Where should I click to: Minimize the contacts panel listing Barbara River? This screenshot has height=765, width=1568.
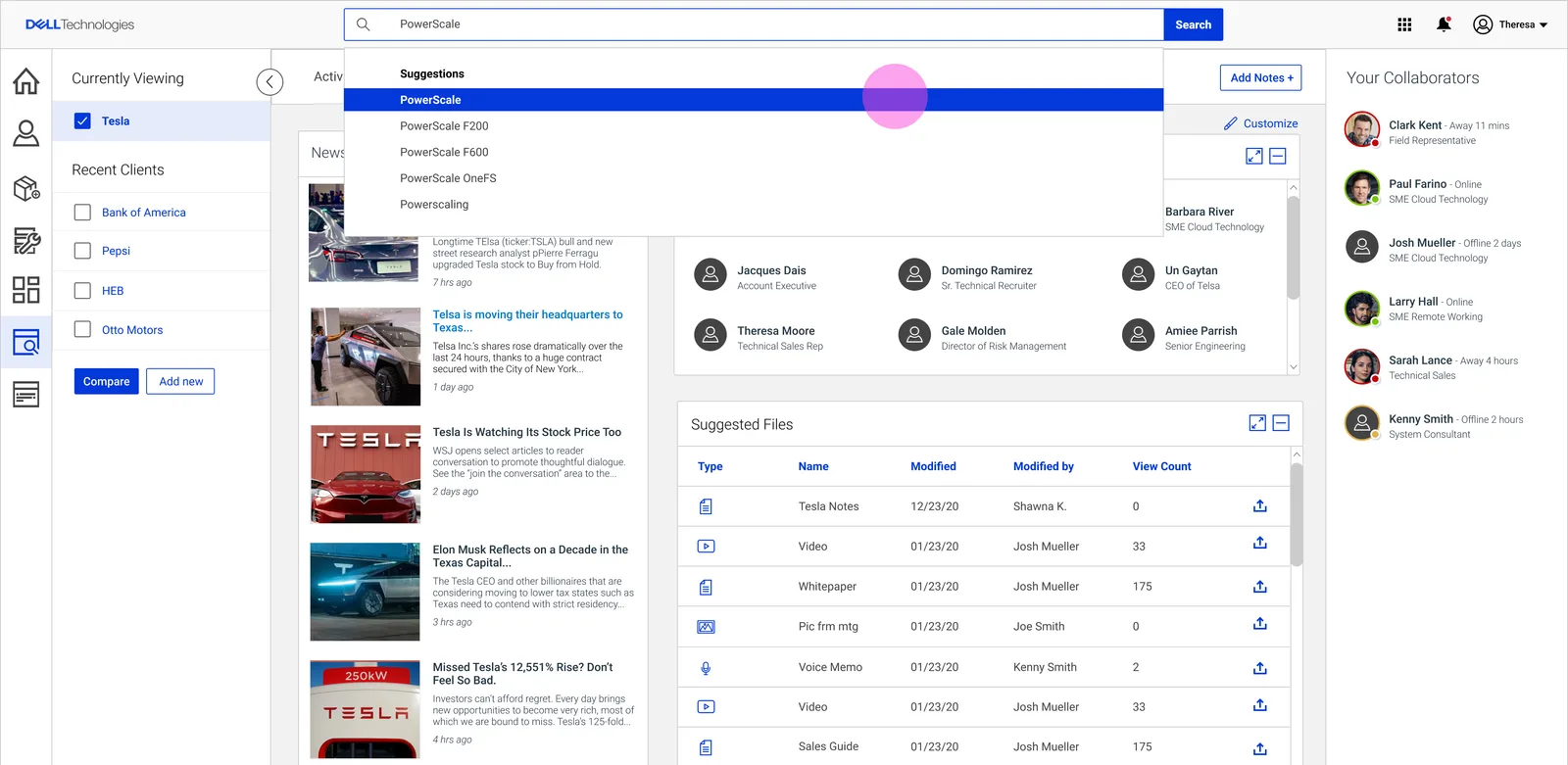1278,156
